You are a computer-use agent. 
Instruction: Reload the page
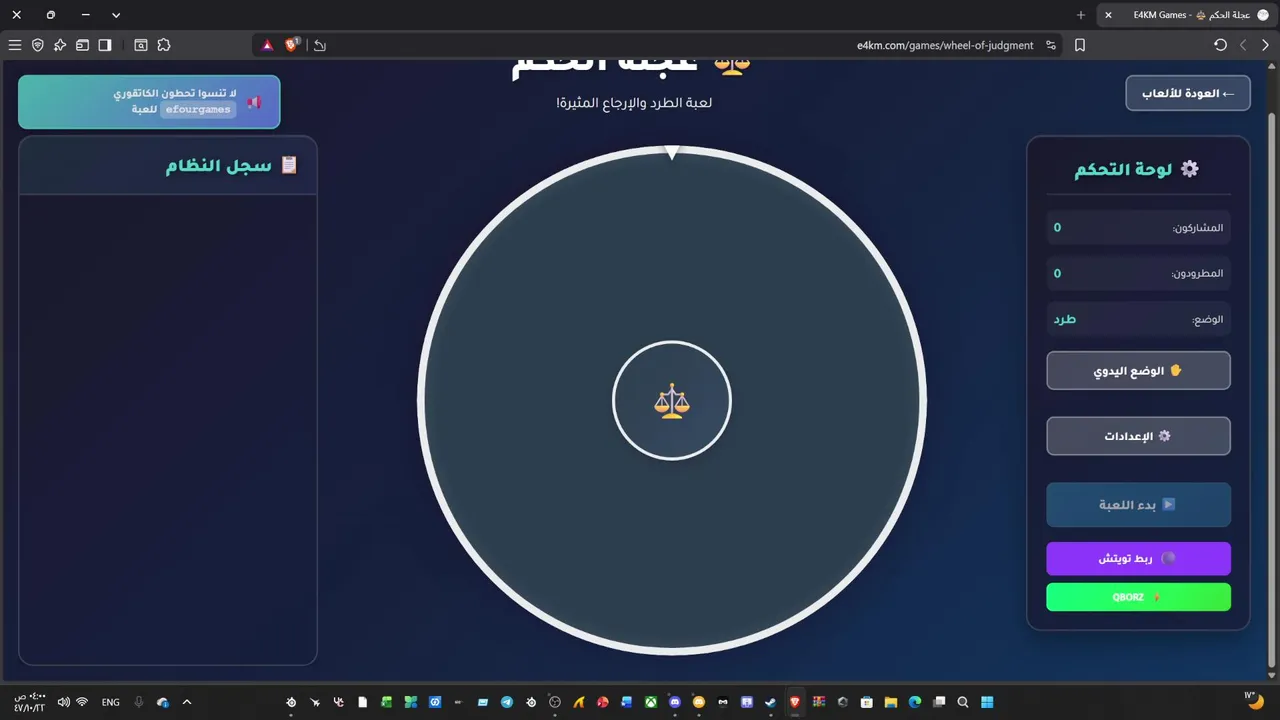click(1220, 45)
